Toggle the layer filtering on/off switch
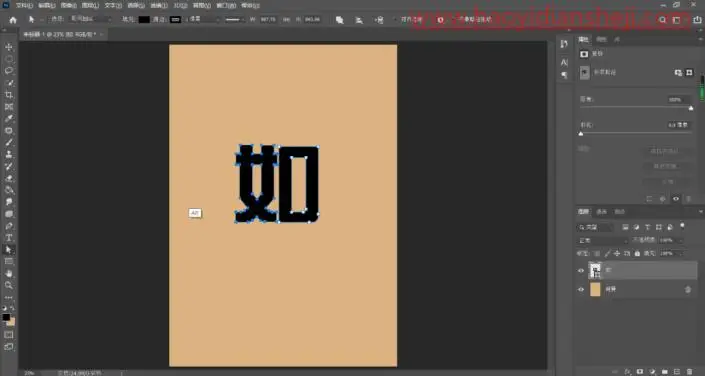 click(683, 225)
